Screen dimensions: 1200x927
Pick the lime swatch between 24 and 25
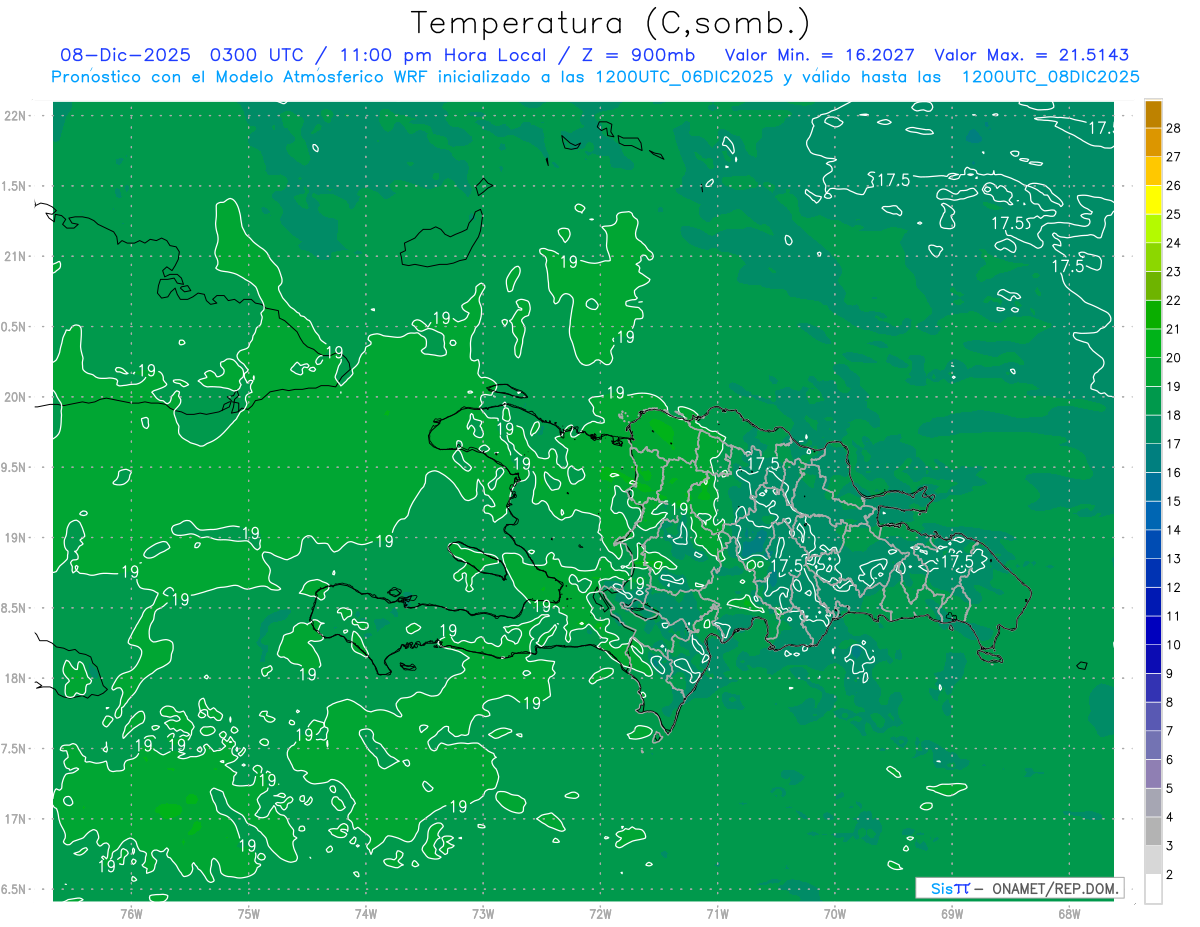[1153, 228]
